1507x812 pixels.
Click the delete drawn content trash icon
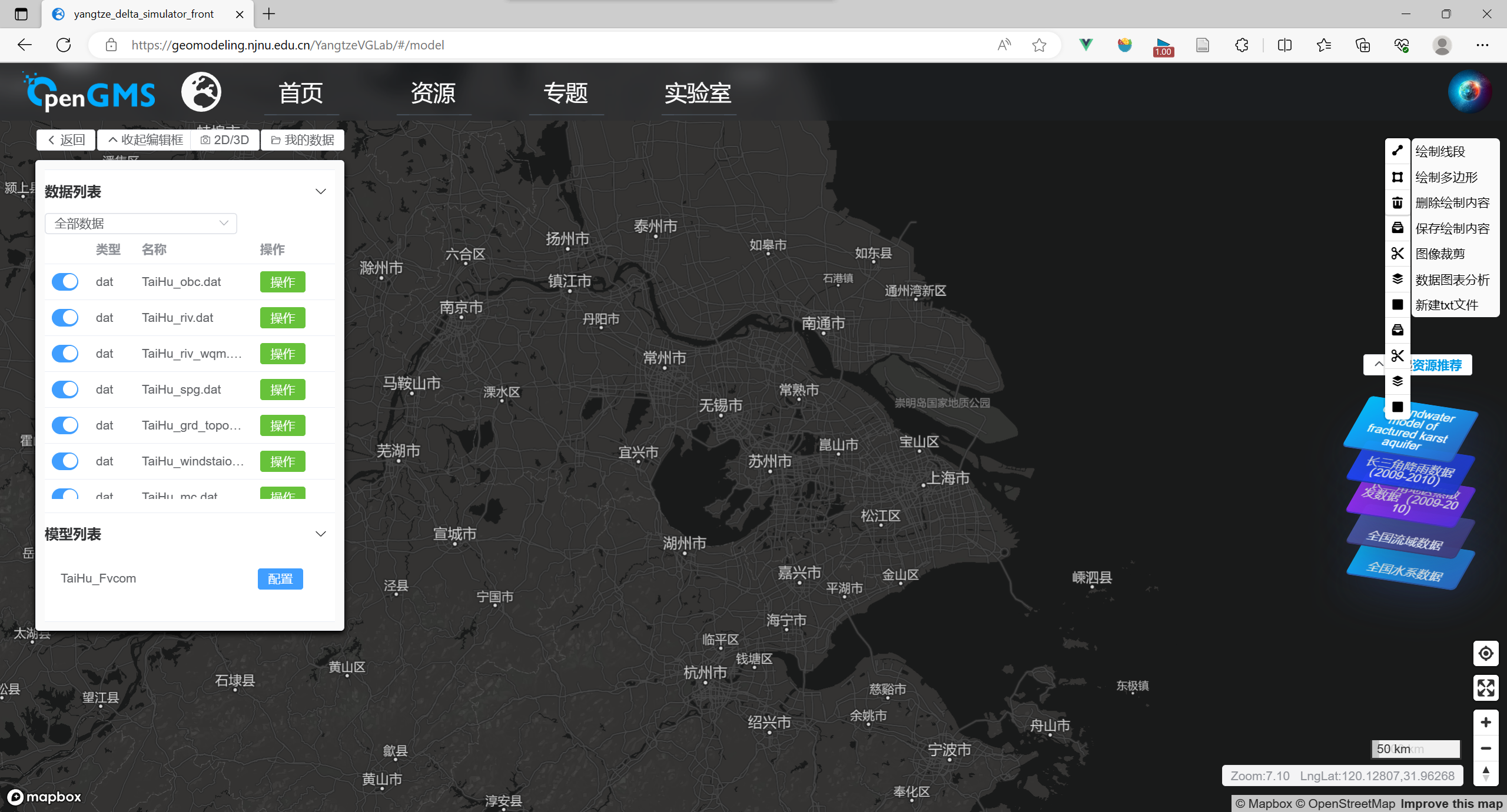point(1397,203)
